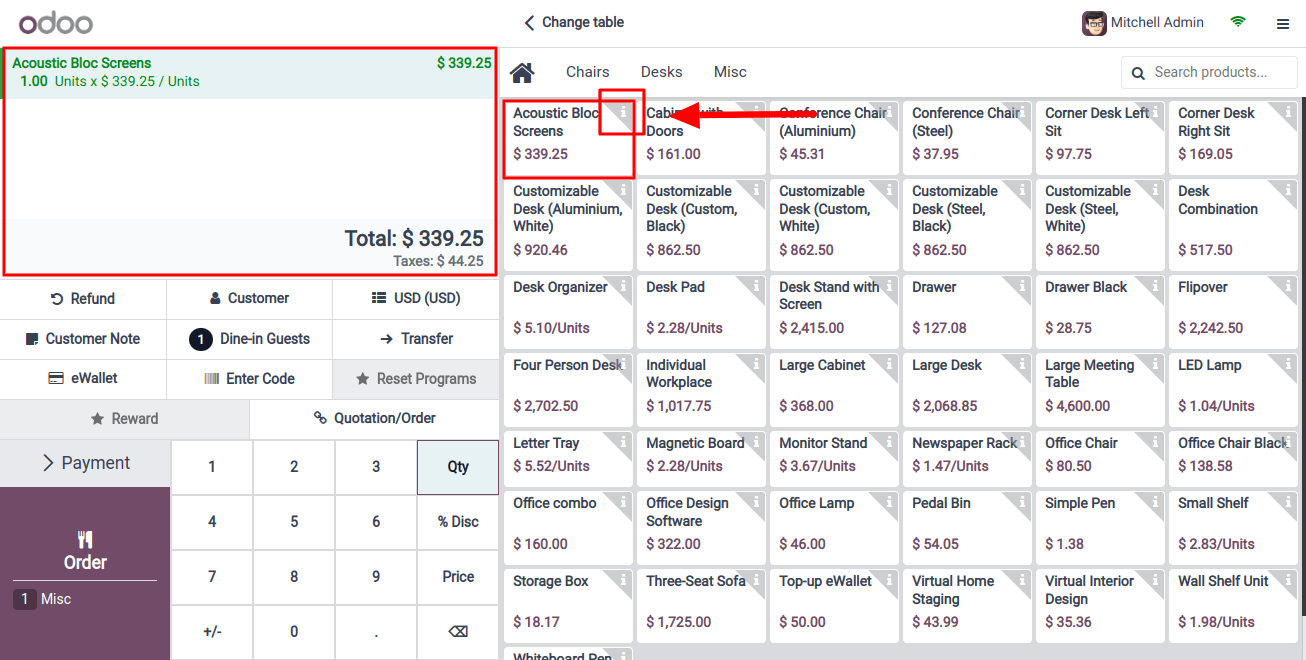Click the backspace key on numpad
The height and width of the screenshot is (660, 1306).
click(x=458, y=632)
